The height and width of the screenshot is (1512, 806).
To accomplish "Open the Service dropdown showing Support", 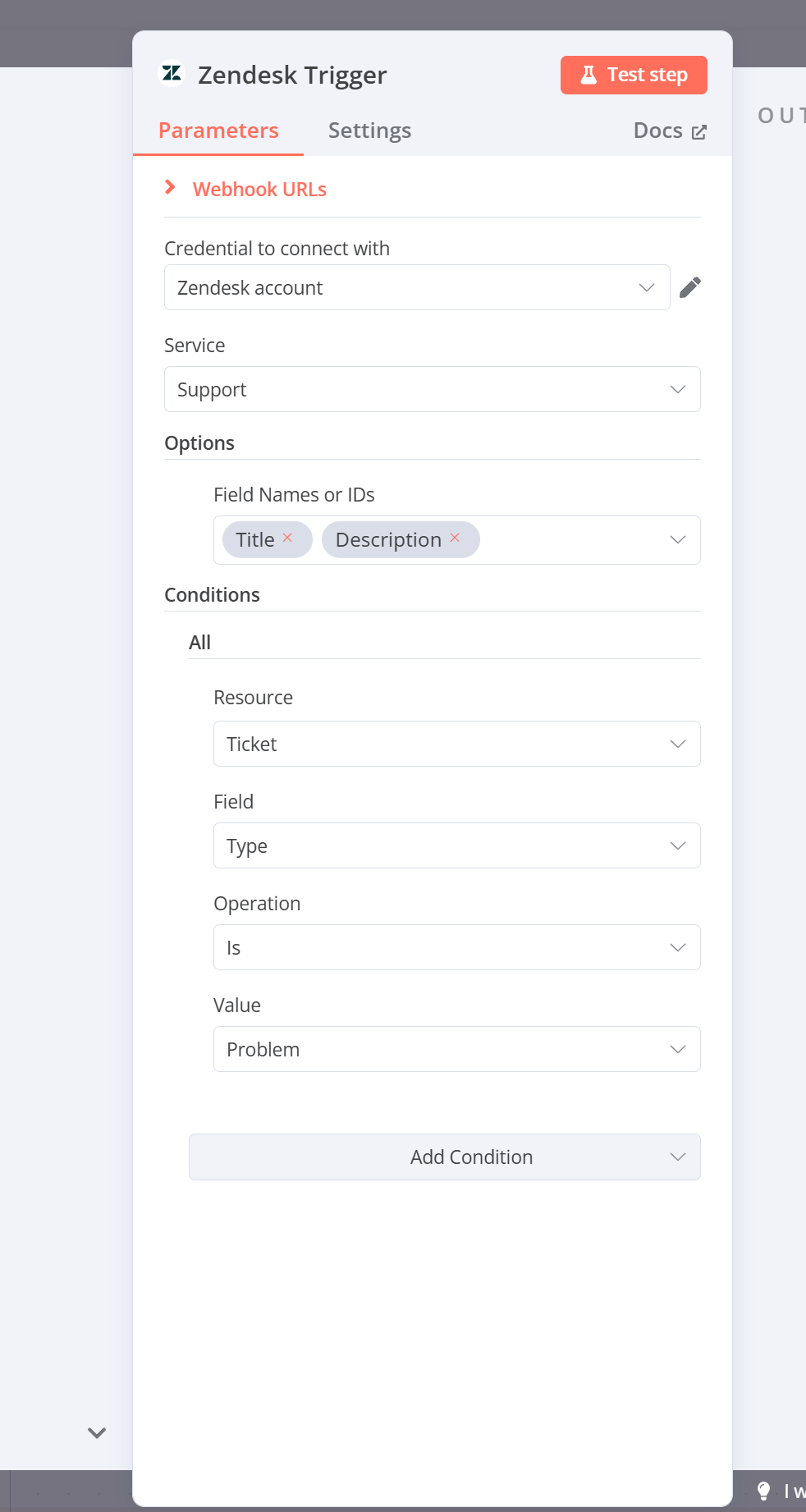I will point(433,389).
